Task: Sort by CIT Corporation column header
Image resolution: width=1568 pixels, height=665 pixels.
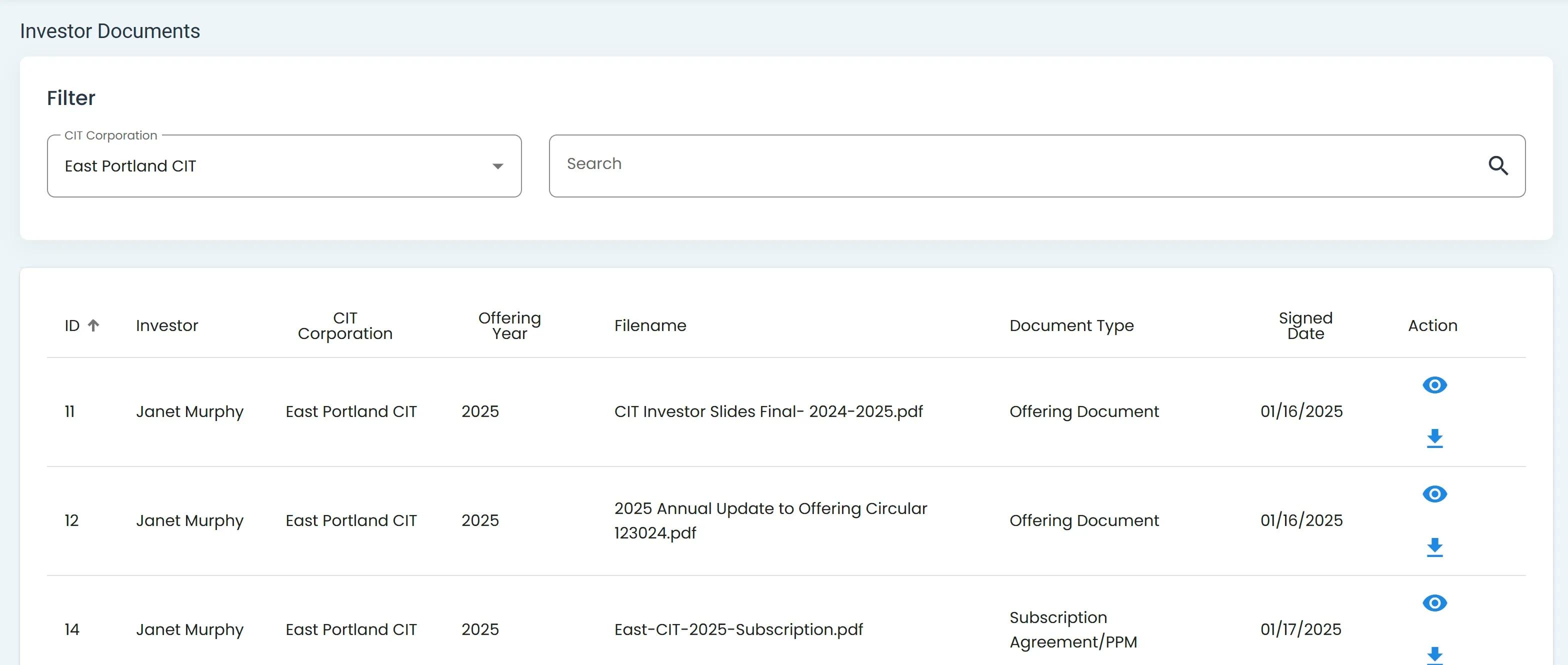Action: [x=344, y=326]
